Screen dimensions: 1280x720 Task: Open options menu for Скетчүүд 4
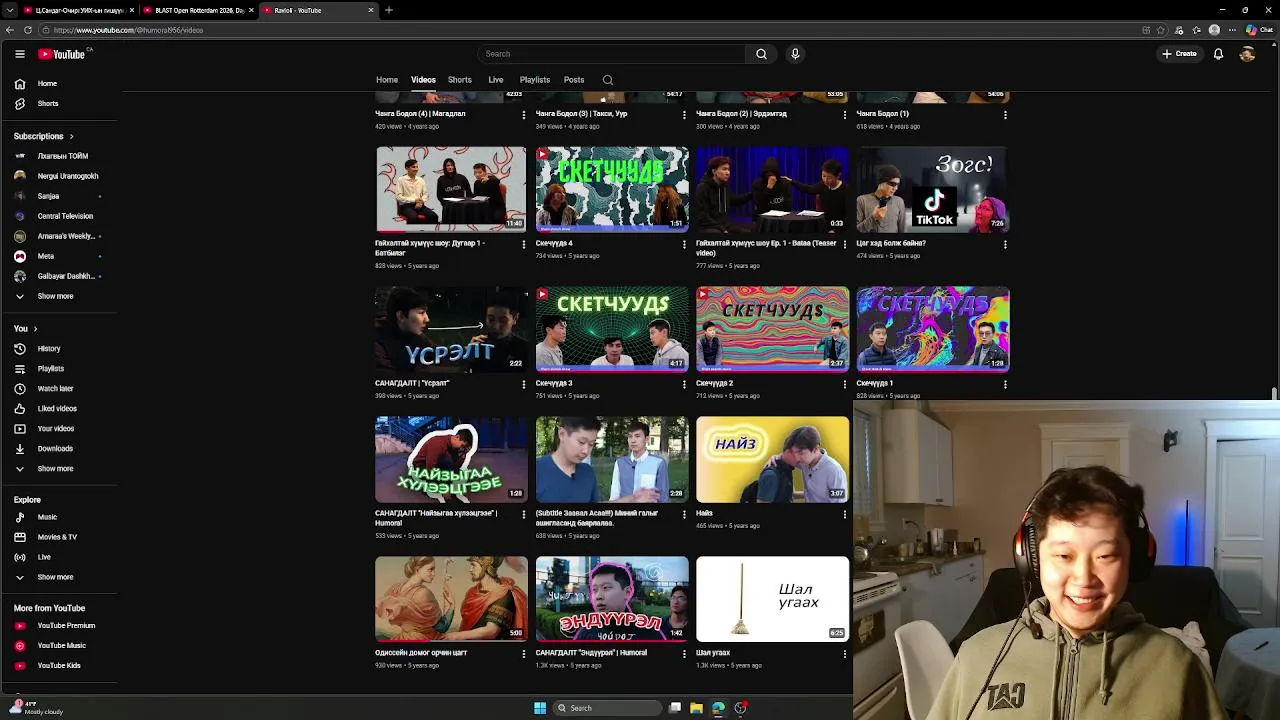click(684, 244)
